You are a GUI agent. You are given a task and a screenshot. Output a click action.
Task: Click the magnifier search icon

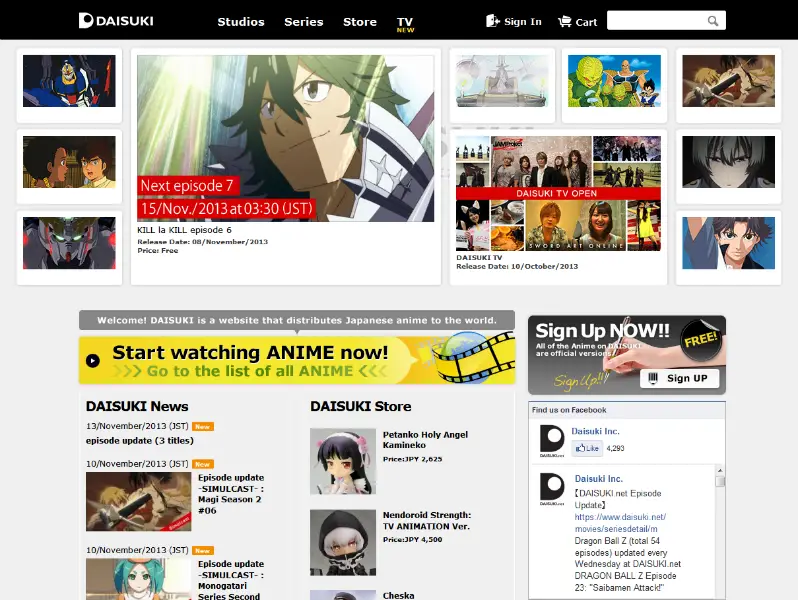coord(713,21)
